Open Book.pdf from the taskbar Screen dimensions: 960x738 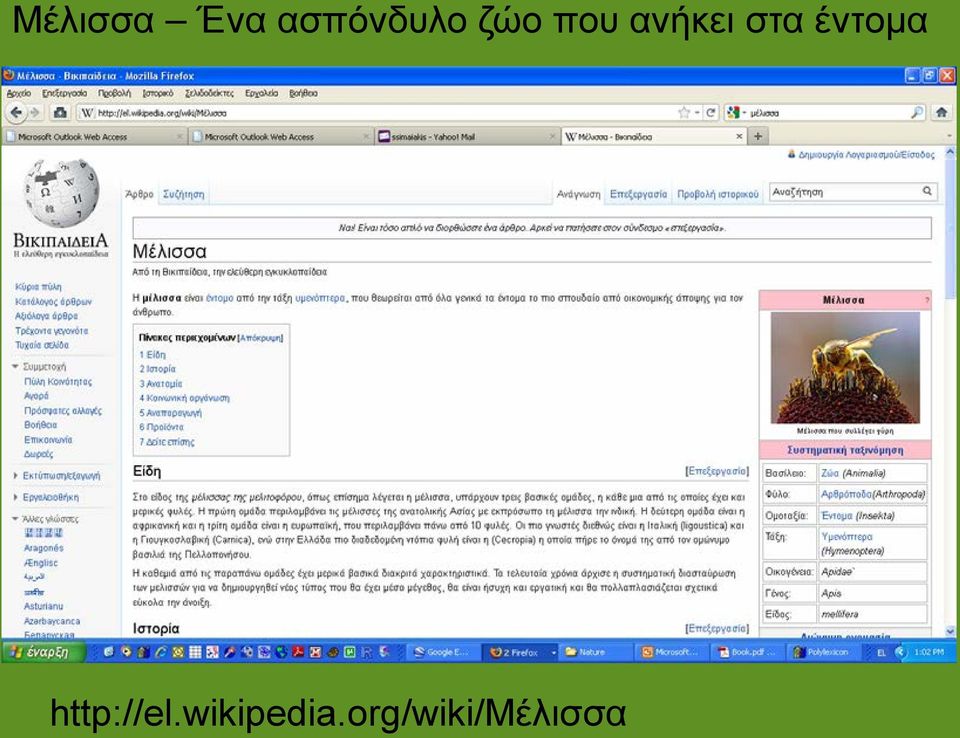click(747, 652)
